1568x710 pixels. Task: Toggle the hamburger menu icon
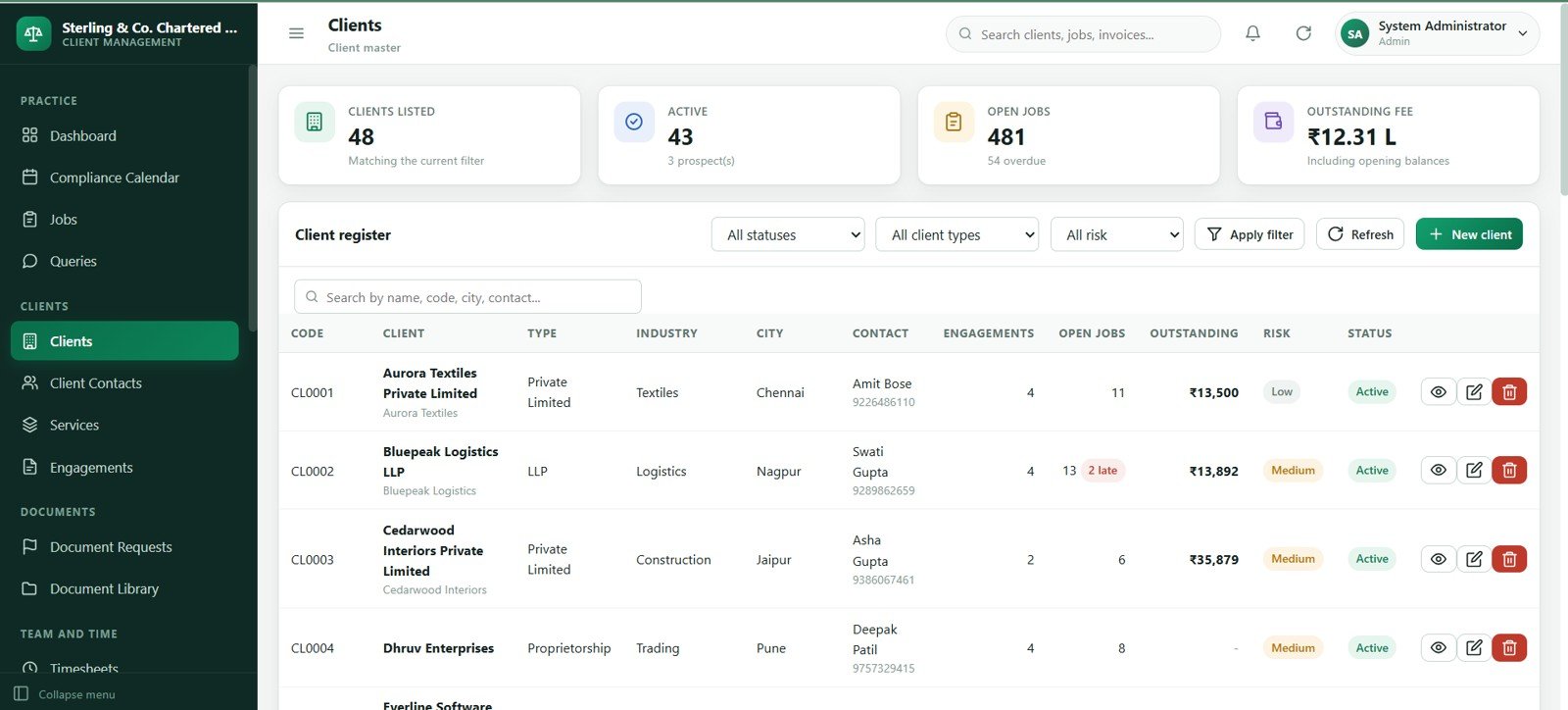pyautogui.click(x=296, y=33)
